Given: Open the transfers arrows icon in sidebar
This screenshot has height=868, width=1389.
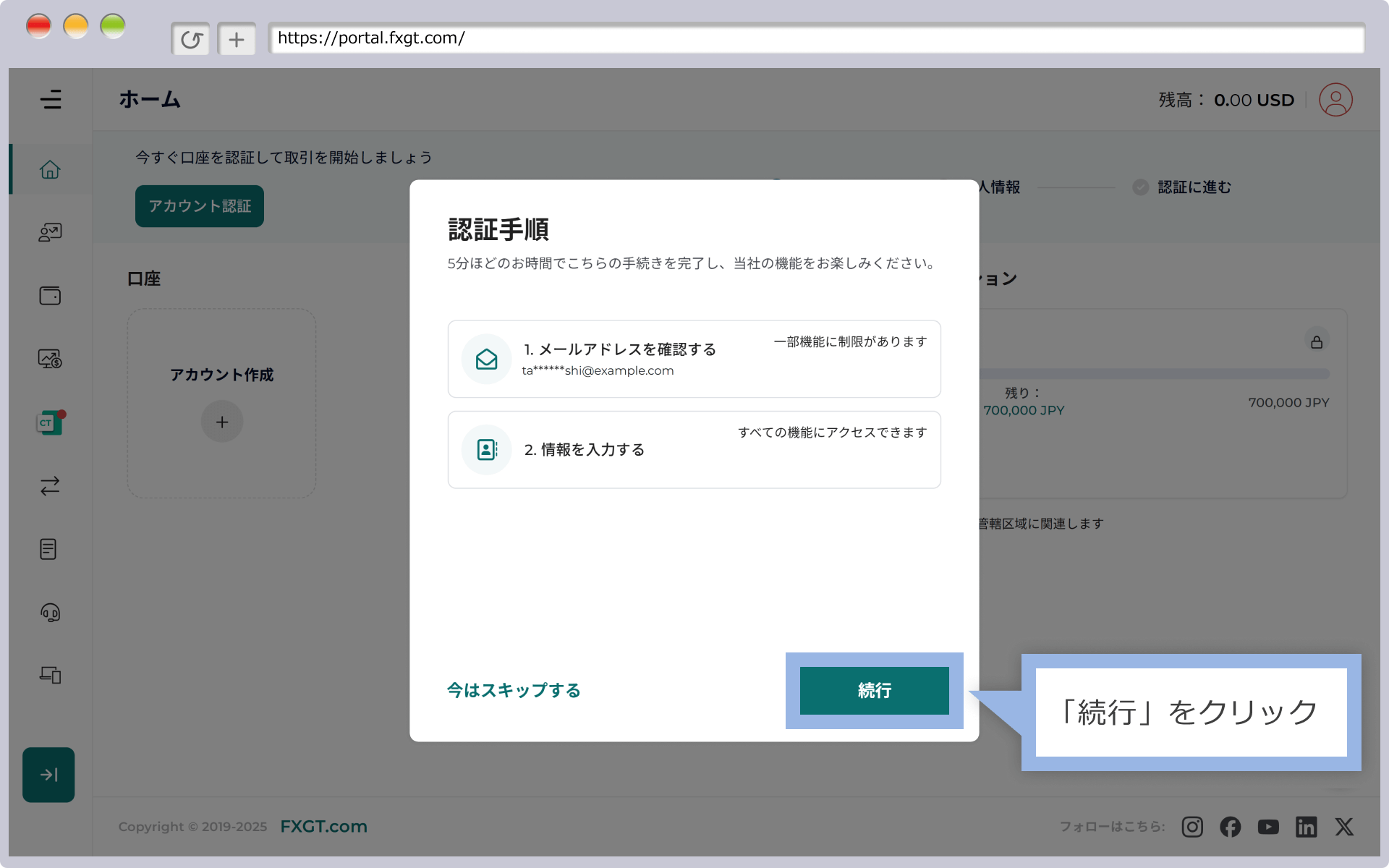Looking at the screenshot, I should click(x=49, y=485).
